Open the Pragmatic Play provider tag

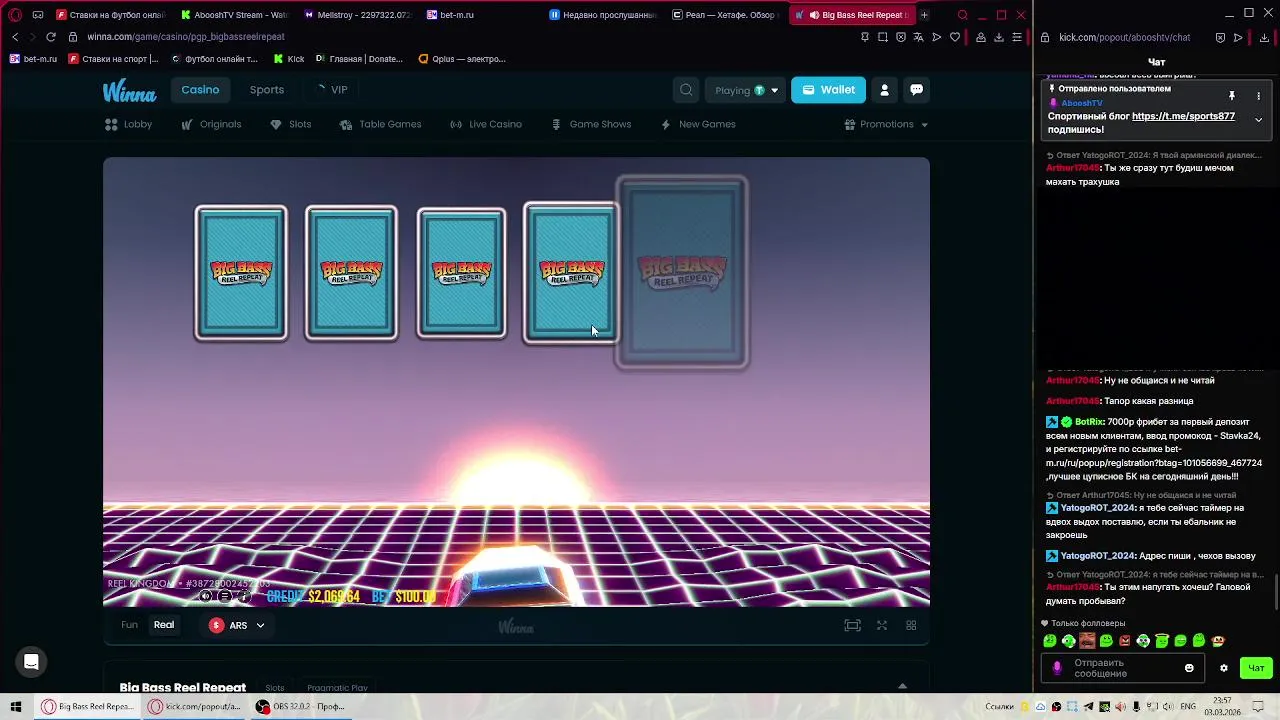(337, 688)
